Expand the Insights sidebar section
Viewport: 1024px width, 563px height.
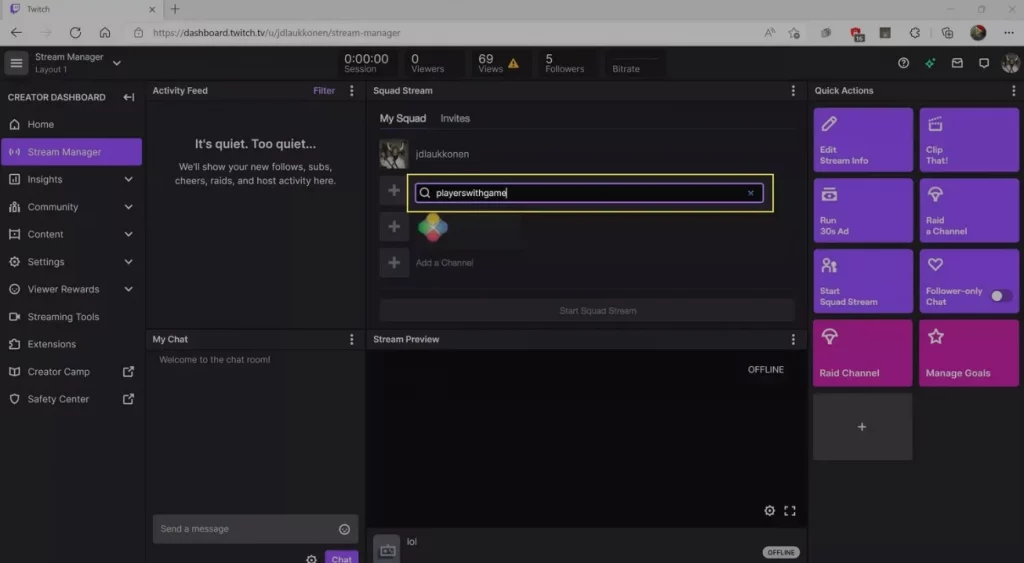(x=129, y=179)
